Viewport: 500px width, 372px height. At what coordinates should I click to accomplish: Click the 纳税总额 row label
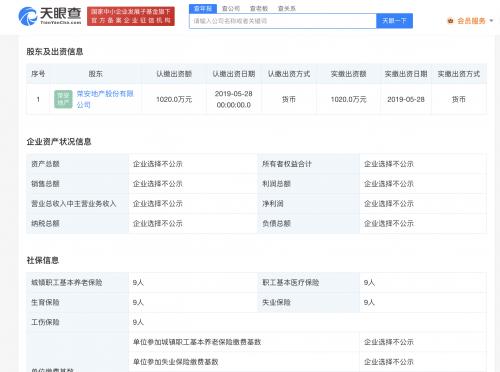(x=45, y=223)
